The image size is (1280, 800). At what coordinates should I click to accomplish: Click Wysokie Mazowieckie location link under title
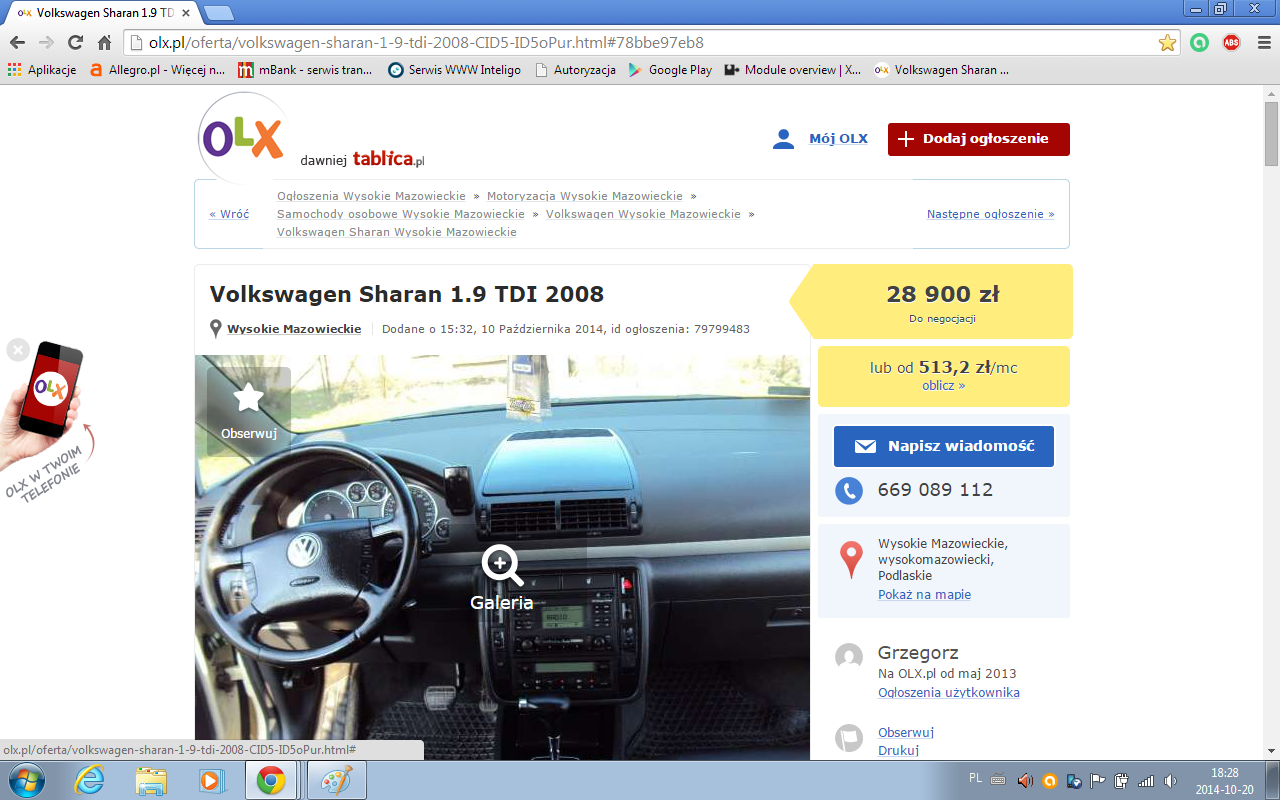click(294, 329)
